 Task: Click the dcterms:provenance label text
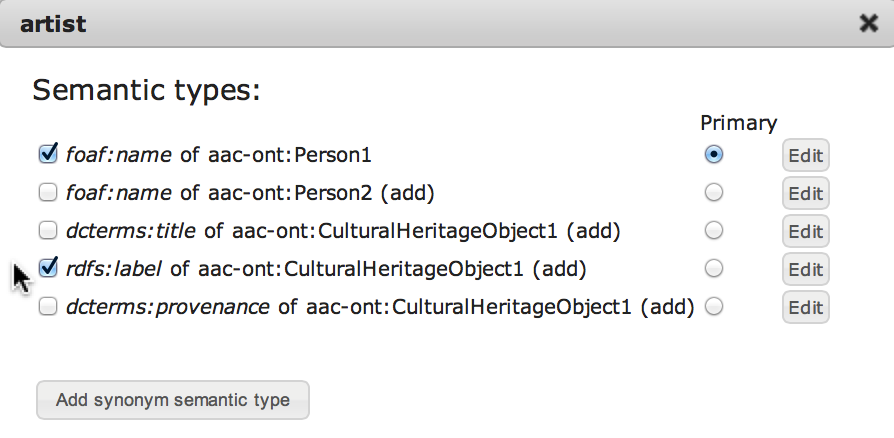(x=168, y=307)
